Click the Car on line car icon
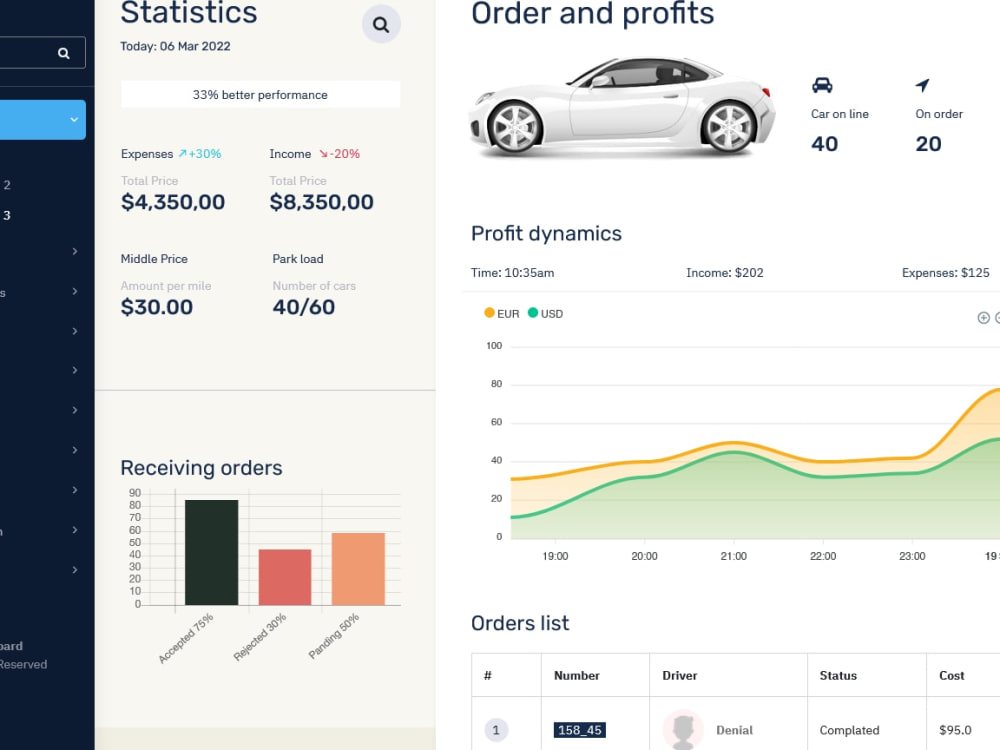The height and width of the screenshot is (750, 1000). pyautogui.click(x=822, y=85)
